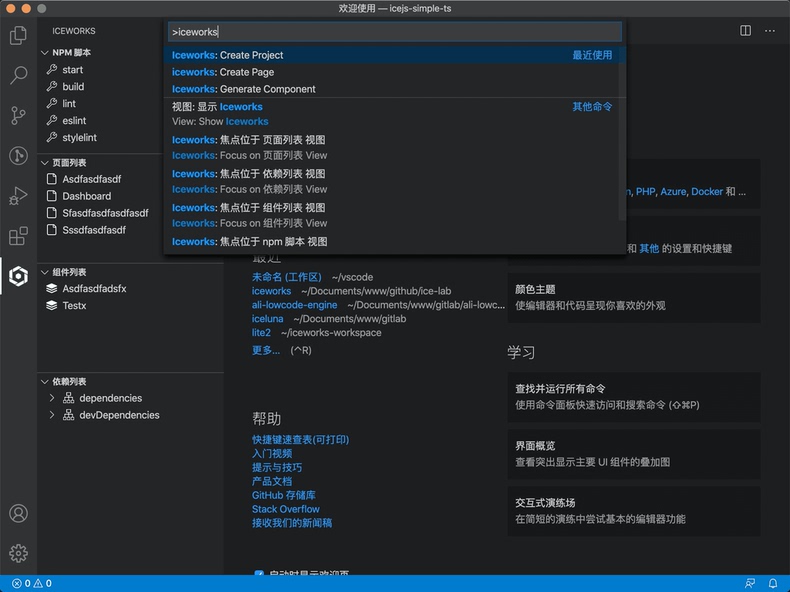The width and height of the screenshot is (790, 592).
Task: Open recent iceluna folder link
Action: (267, 319)
